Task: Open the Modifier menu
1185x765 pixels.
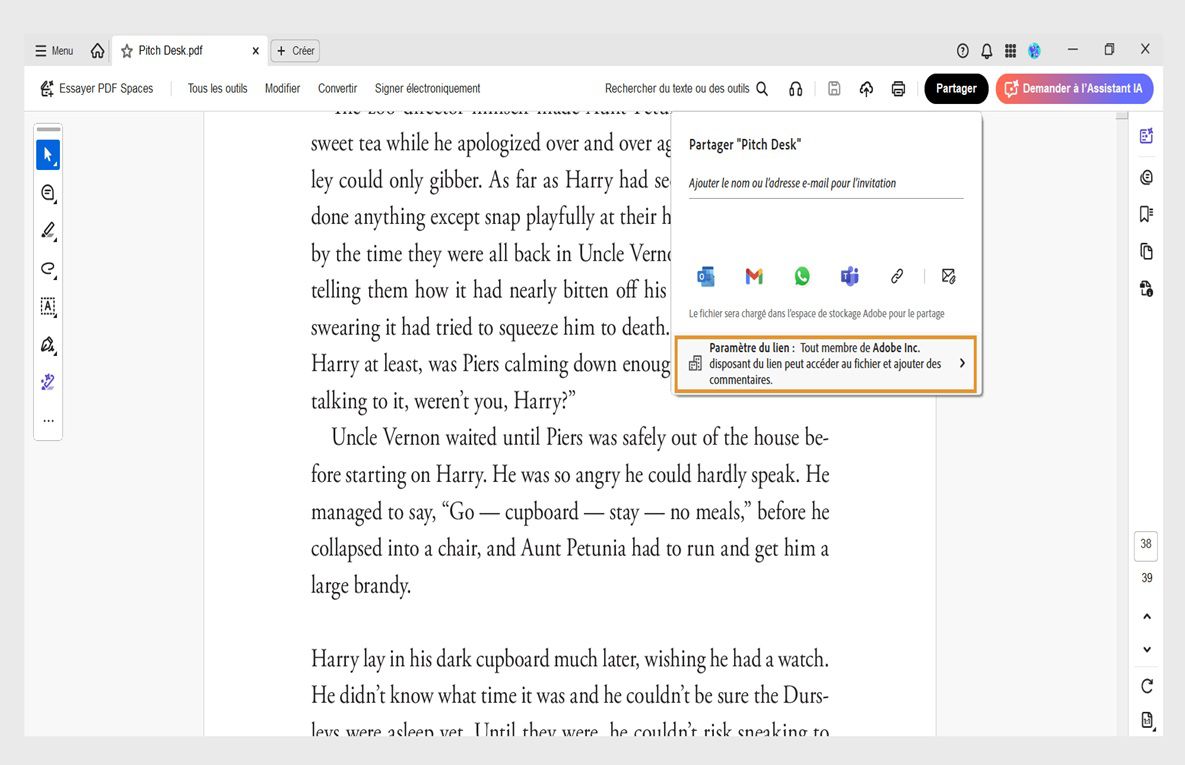Action: coord(282,88)
